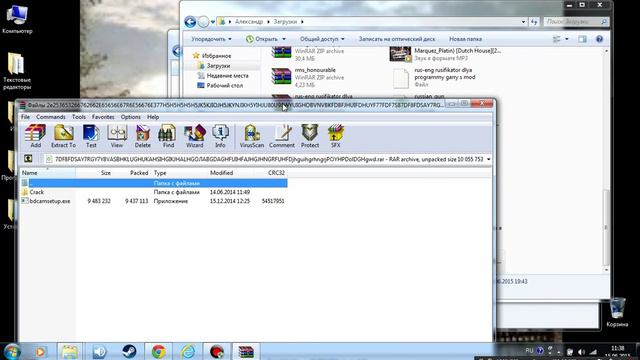
Task: Open the Explorer address history dropdown
Action: 523,22
